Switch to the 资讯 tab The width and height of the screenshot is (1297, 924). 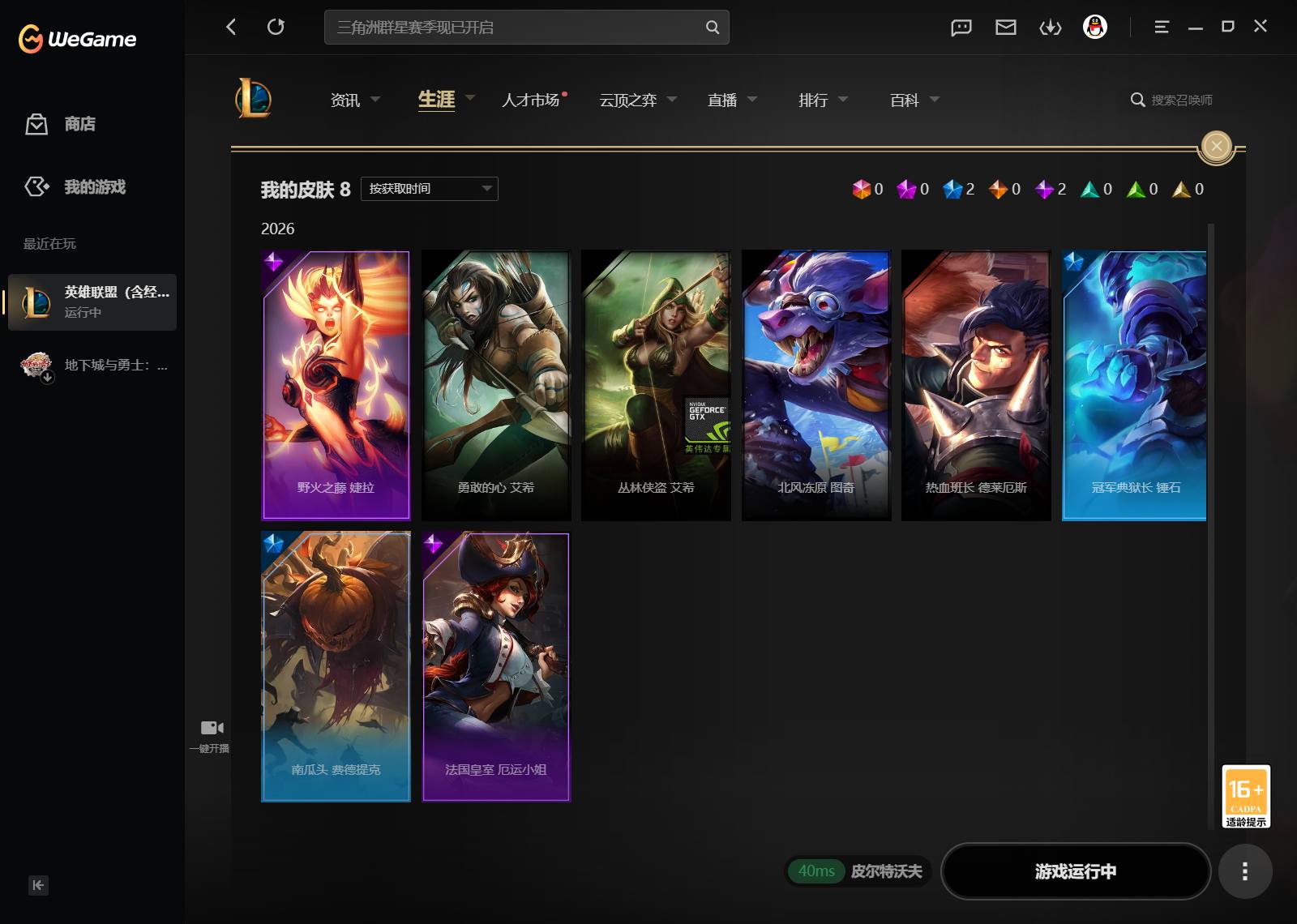click(x=345, y=100)
